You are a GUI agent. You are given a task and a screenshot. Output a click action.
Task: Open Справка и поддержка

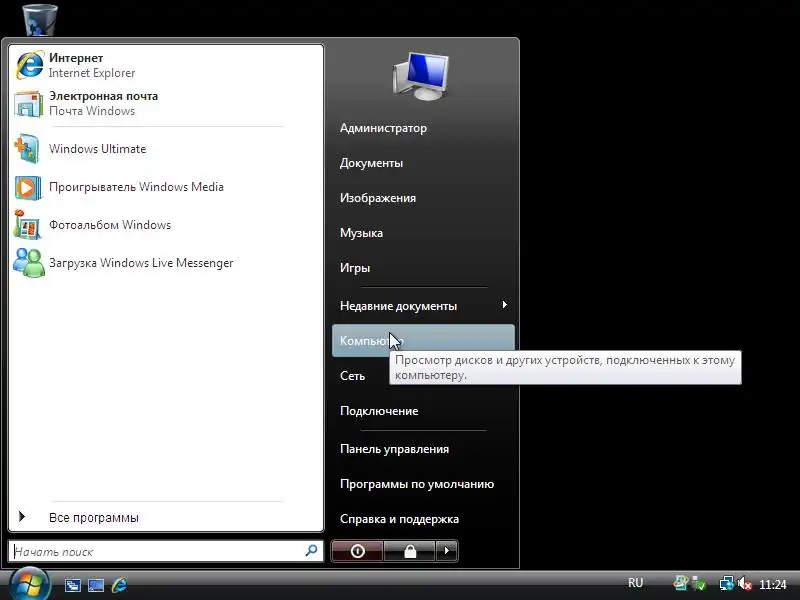pyautogui.click(x=423, y=519)
